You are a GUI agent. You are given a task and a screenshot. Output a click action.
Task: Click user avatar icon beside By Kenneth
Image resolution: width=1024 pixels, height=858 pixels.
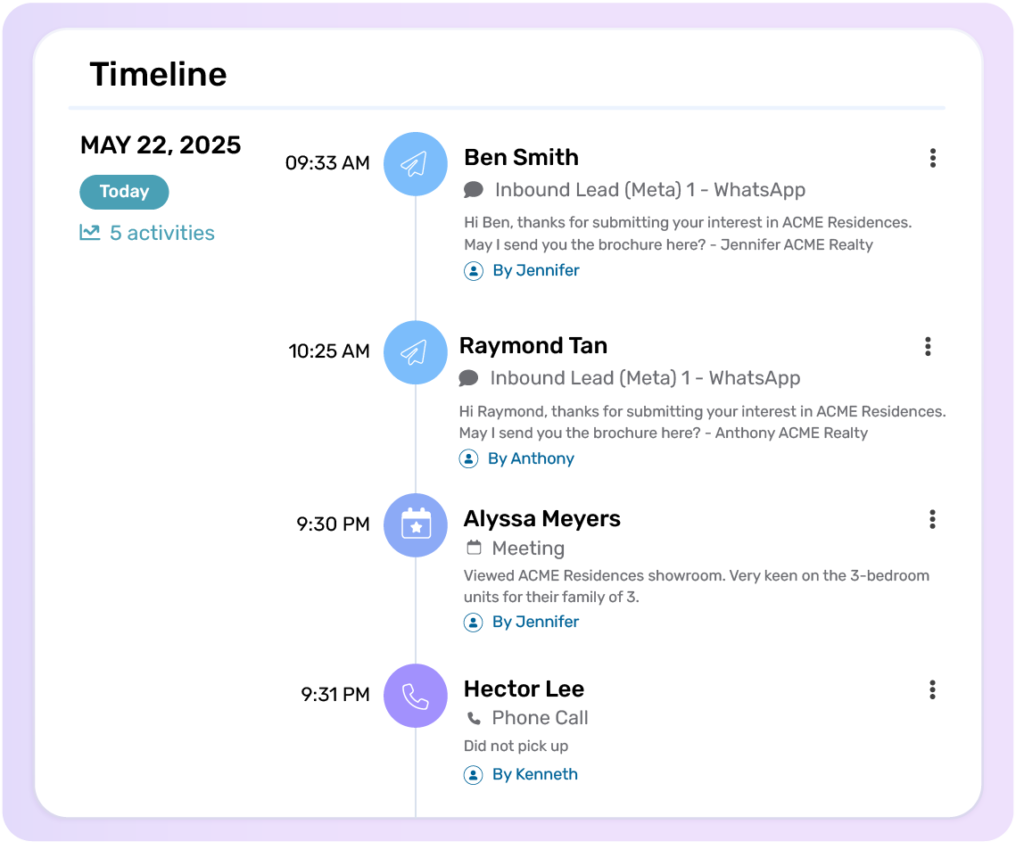click(x=473, y=775)
